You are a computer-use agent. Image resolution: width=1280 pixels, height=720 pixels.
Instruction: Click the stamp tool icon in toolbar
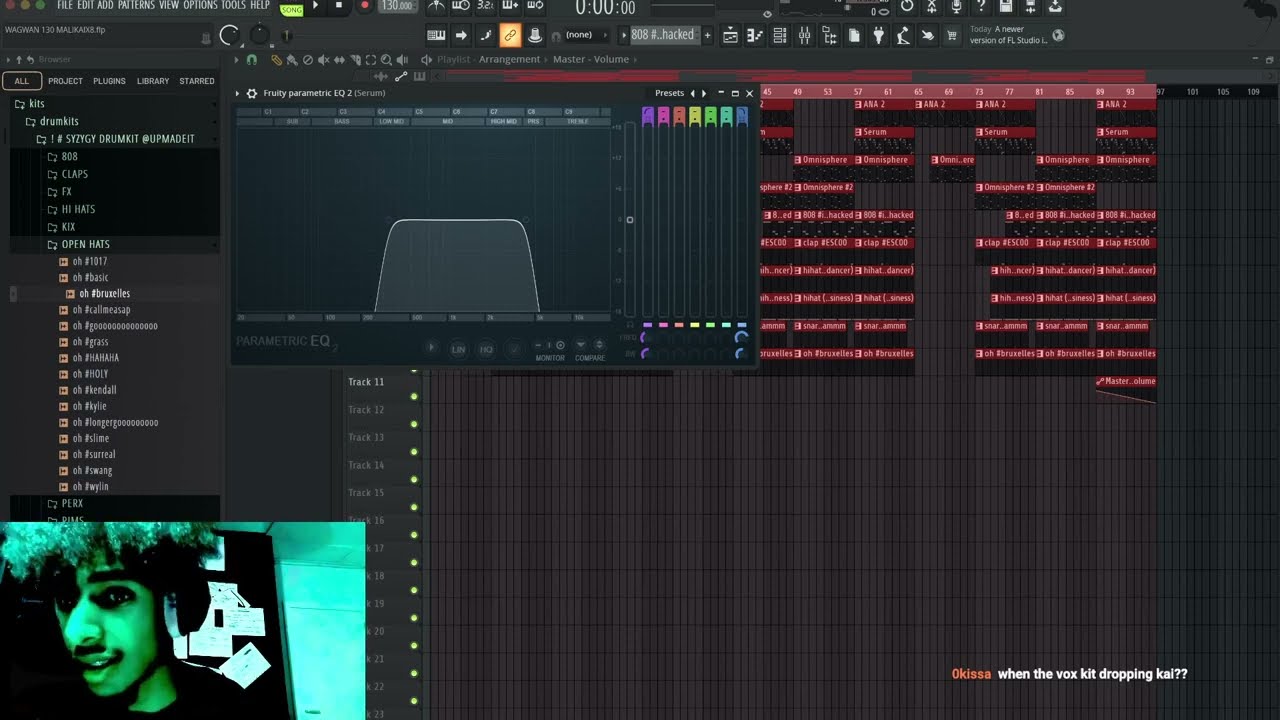(x=534, y=35)
